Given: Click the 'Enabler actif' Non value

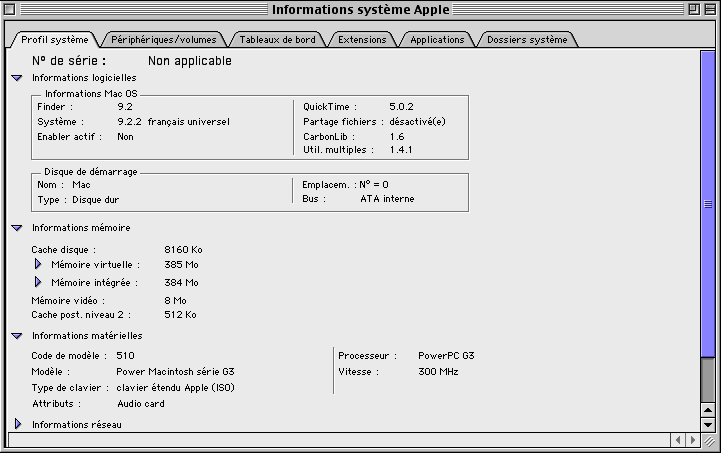Looking at the screenshot, I should coord(125,137).
